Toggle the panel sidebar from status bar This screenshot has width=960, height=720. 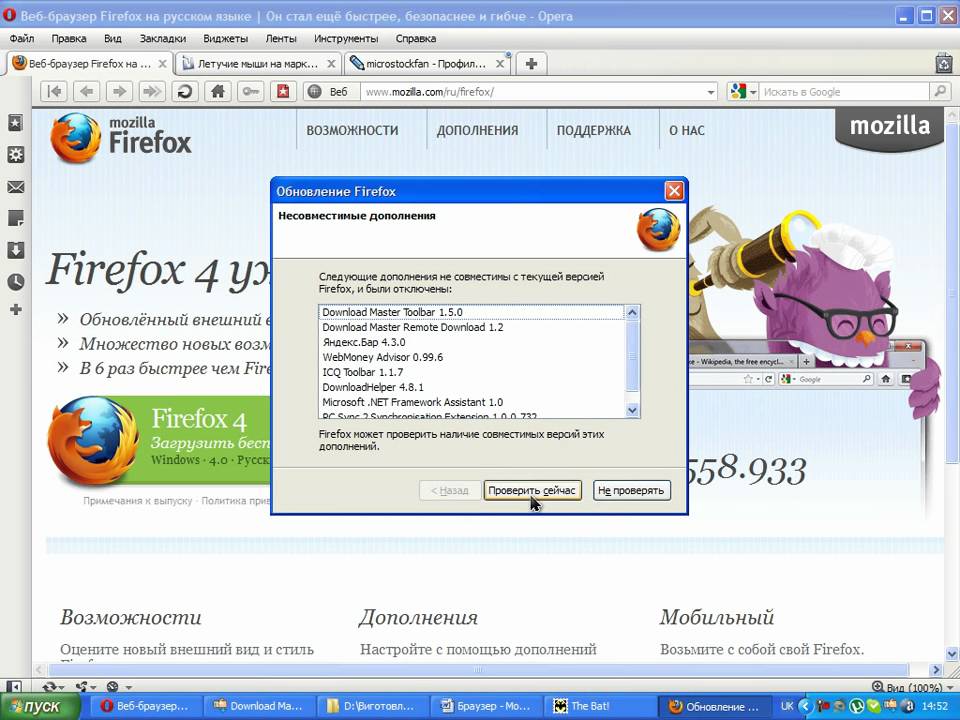pyautogui.click(x=13, y=687)
